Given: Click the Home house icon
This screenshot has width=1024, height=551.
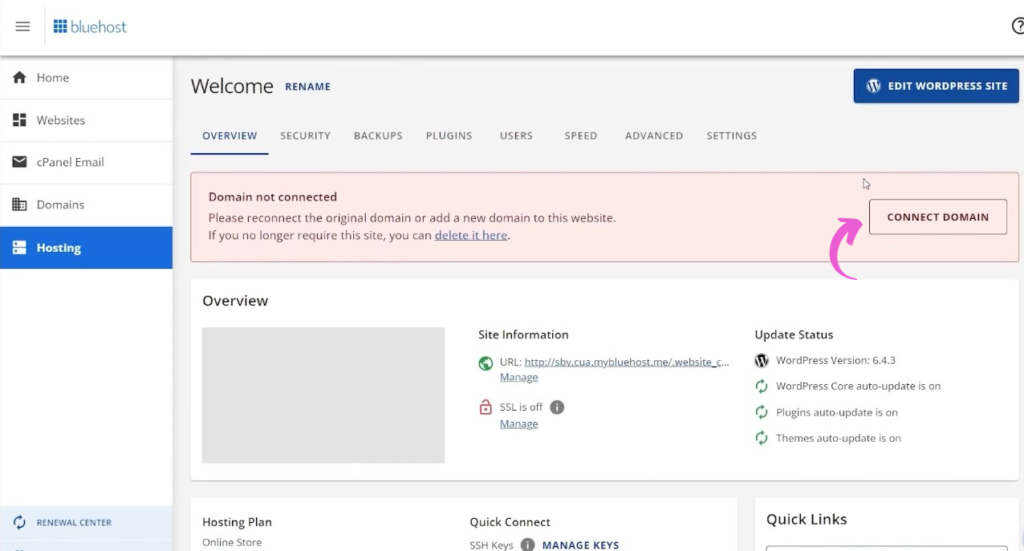Looking at the screenshot, I should [x=20, y=78].
